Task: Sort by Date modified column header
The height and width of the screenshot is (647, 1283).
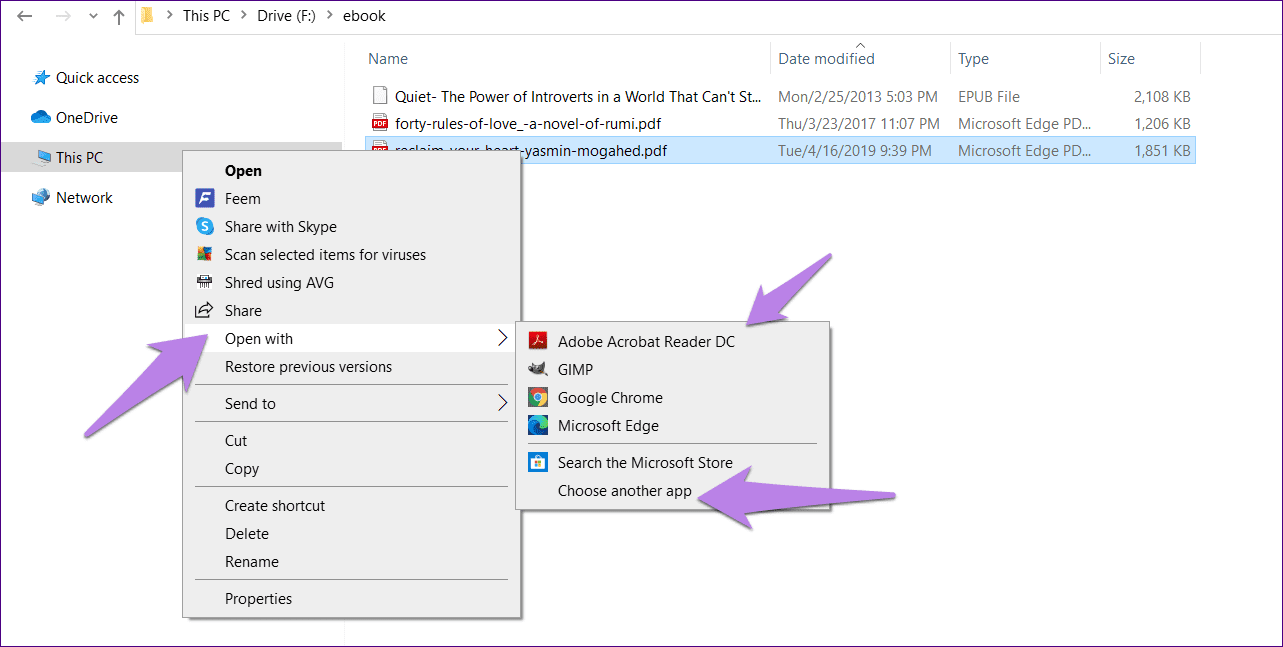Action: click(826, 58)
